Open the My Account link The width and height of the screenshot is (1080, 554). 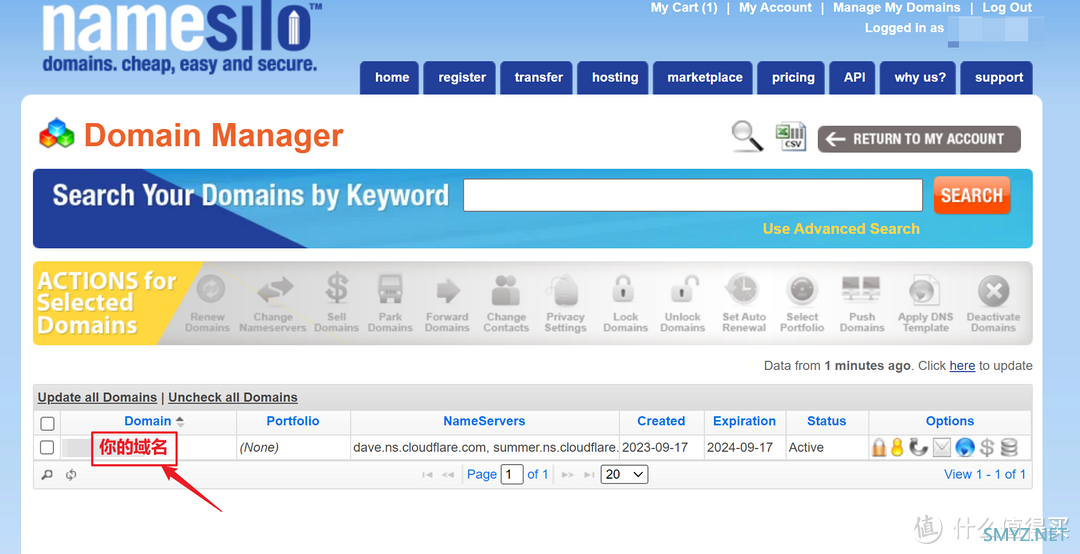(x=775, y=8)
